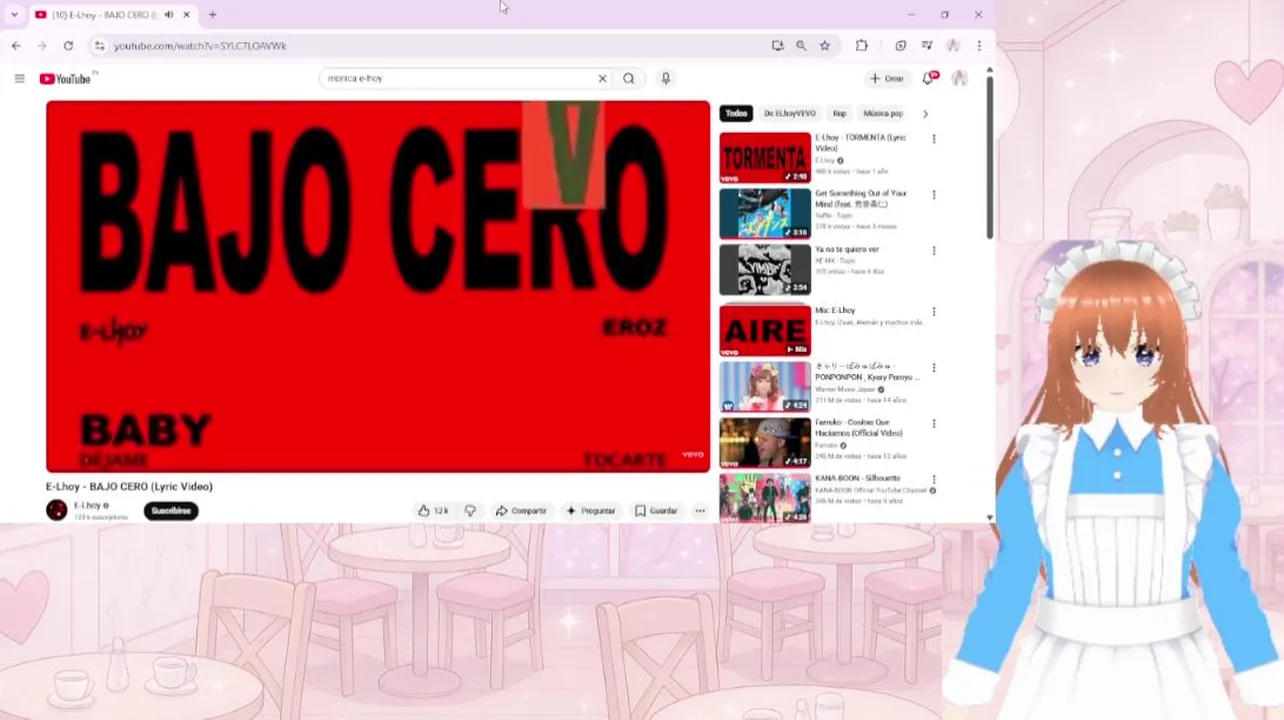Click the address bar URL
Screen dimensions: 1284x720
point(200,46)
